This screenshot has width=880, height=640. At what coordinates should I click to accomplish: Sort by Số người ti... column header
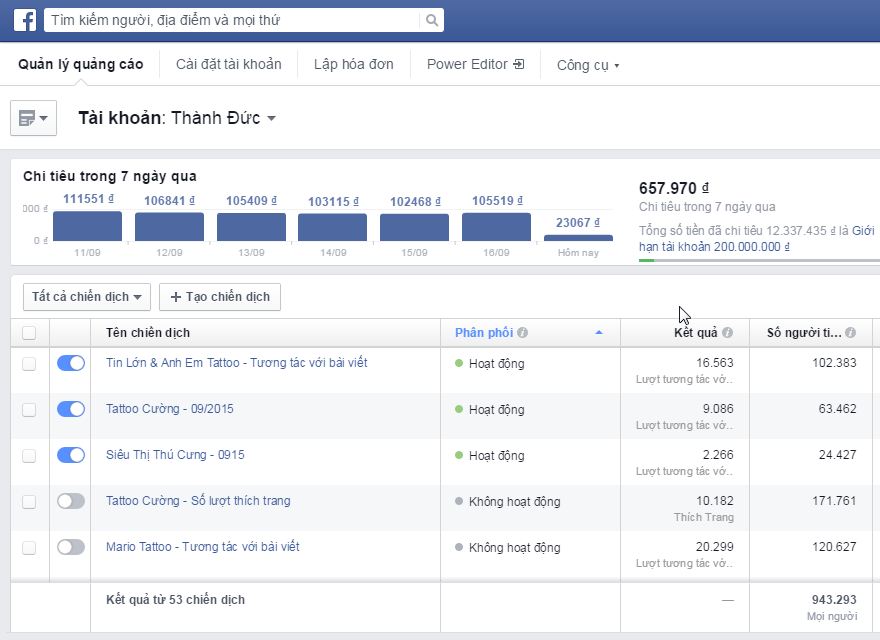click(804, 333)
